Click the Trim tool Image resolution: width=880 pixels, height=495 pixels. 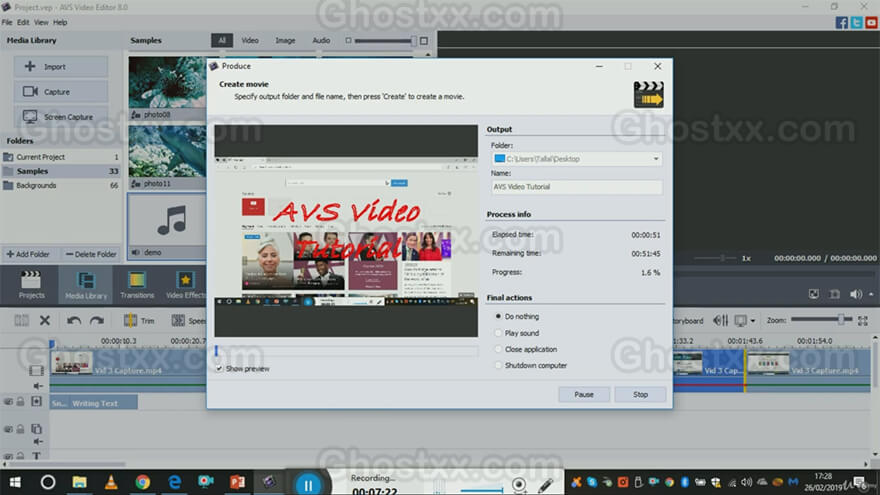(x=139, y=320)
